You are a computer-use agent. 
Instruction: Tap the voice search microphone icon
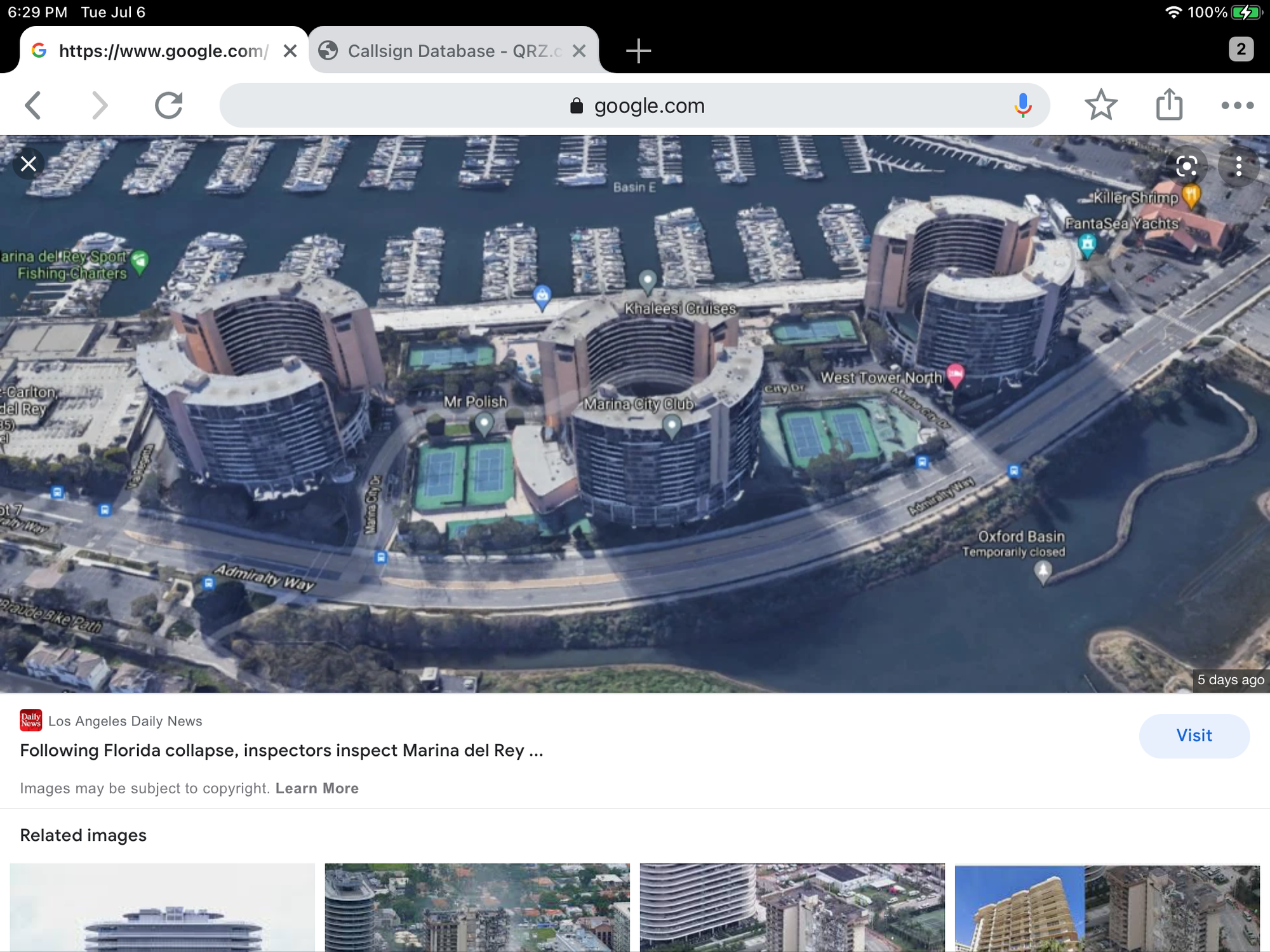click(x=1022, y=105)
